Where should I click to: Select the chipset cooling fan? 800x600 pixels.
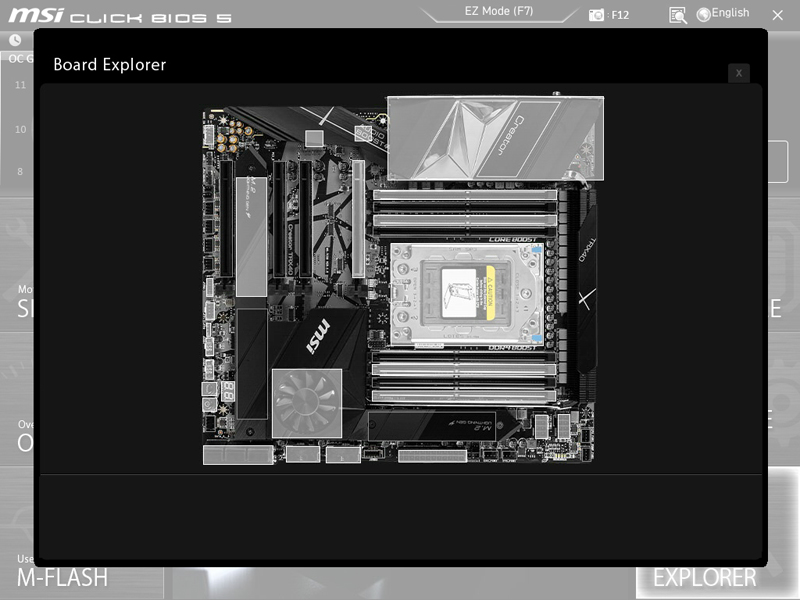click(x=307, y=404)
